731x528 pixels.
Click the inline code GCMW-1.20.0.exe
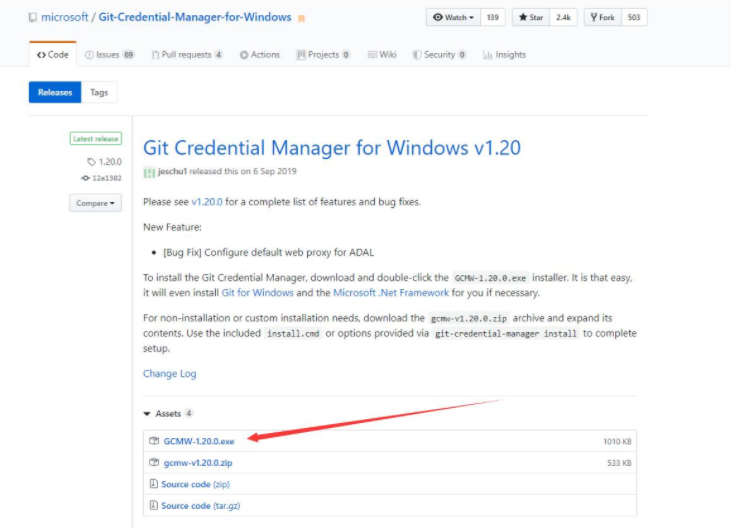(x=490, y=278)
